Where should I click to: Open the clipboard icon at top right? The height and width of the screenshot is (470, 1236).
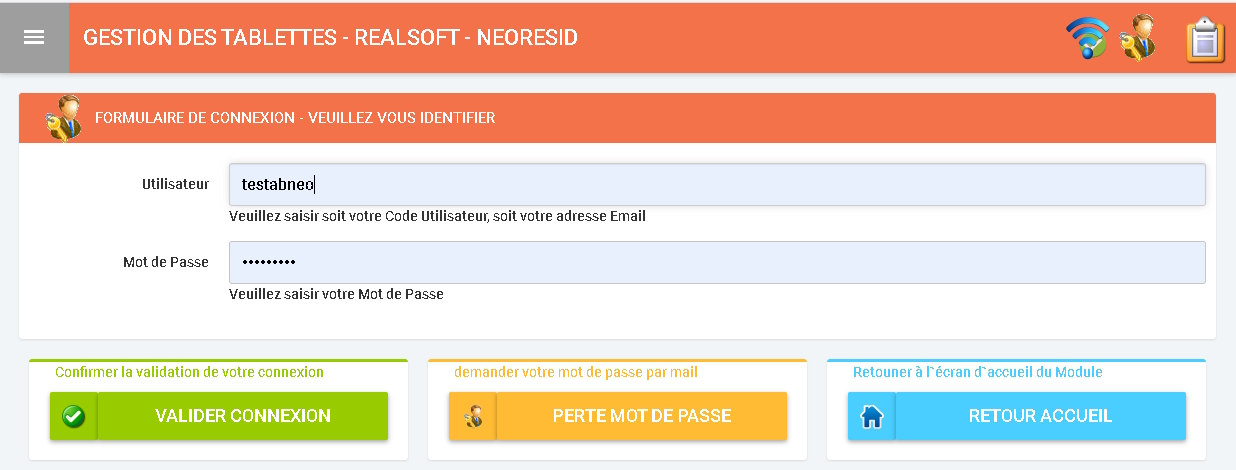pyautogui.click(x=1205, y=40)
